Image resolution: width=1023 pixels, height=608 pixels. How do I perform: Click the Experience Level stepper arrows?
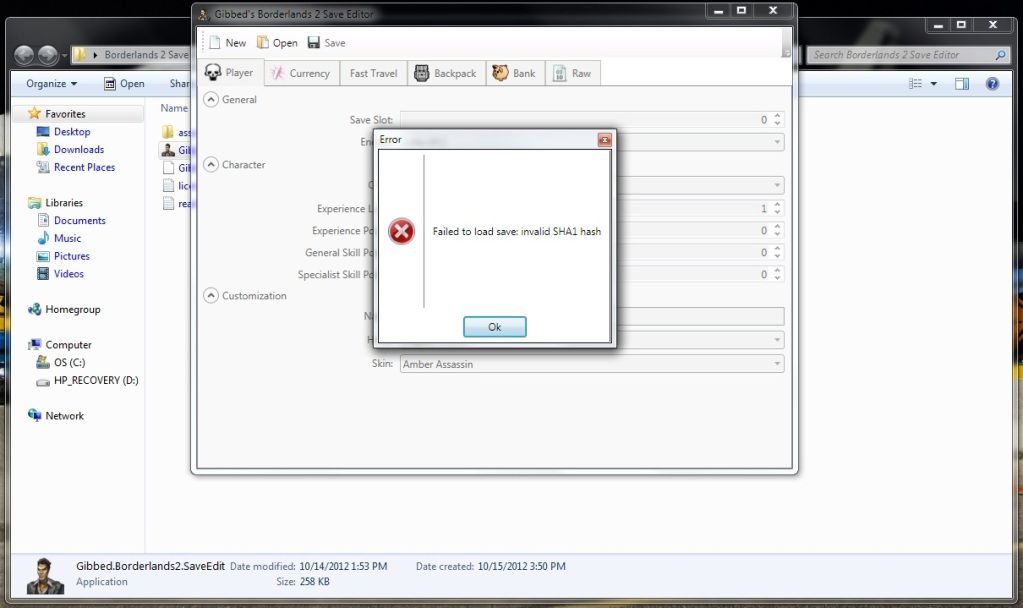point(777,208)
